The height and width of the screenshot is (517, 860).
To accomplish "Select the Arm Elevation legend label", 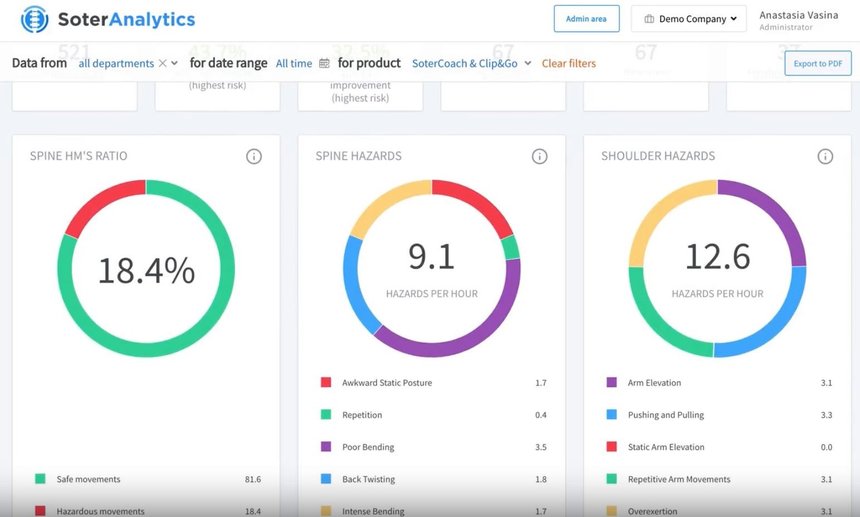I will tap(654, 383).
